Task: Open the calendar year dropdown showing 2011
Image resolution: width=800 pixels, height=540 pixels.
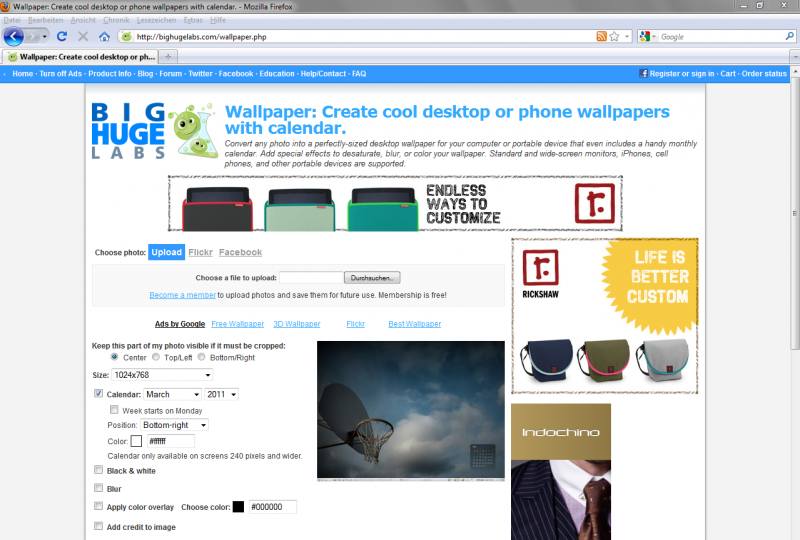Action: click(221, 394)
